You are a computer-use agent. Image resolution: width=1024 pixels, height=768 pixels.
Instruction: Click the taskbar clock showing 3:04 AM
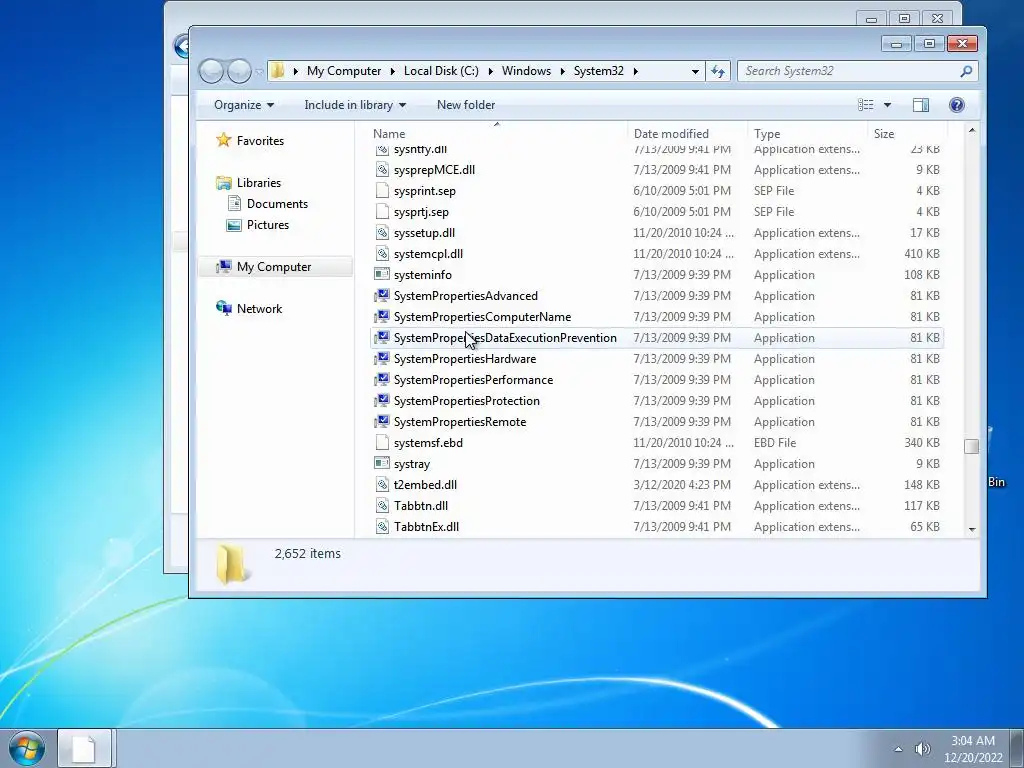click(973, 741)
